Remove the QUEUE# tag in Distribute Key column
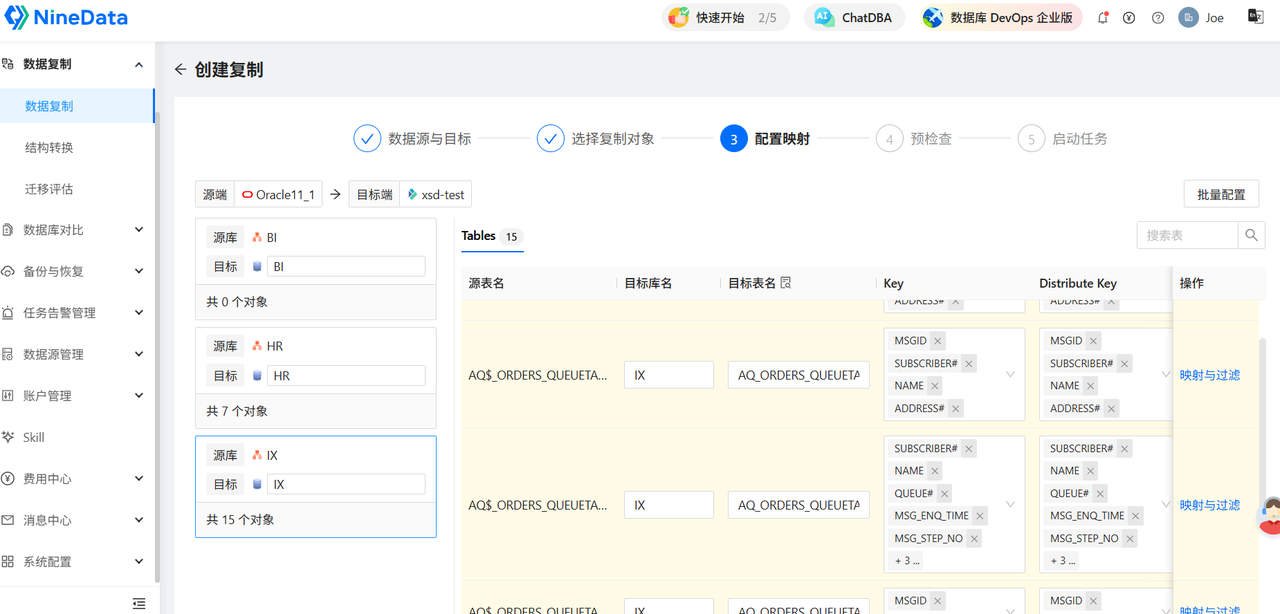1280x614 pixels. (x=1100, y=493)
